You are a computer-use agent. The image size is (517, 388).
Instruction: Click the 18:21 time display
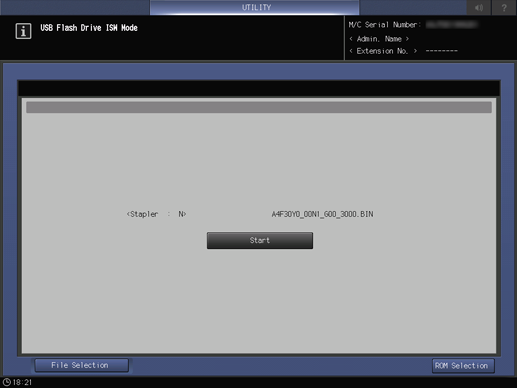22,382
